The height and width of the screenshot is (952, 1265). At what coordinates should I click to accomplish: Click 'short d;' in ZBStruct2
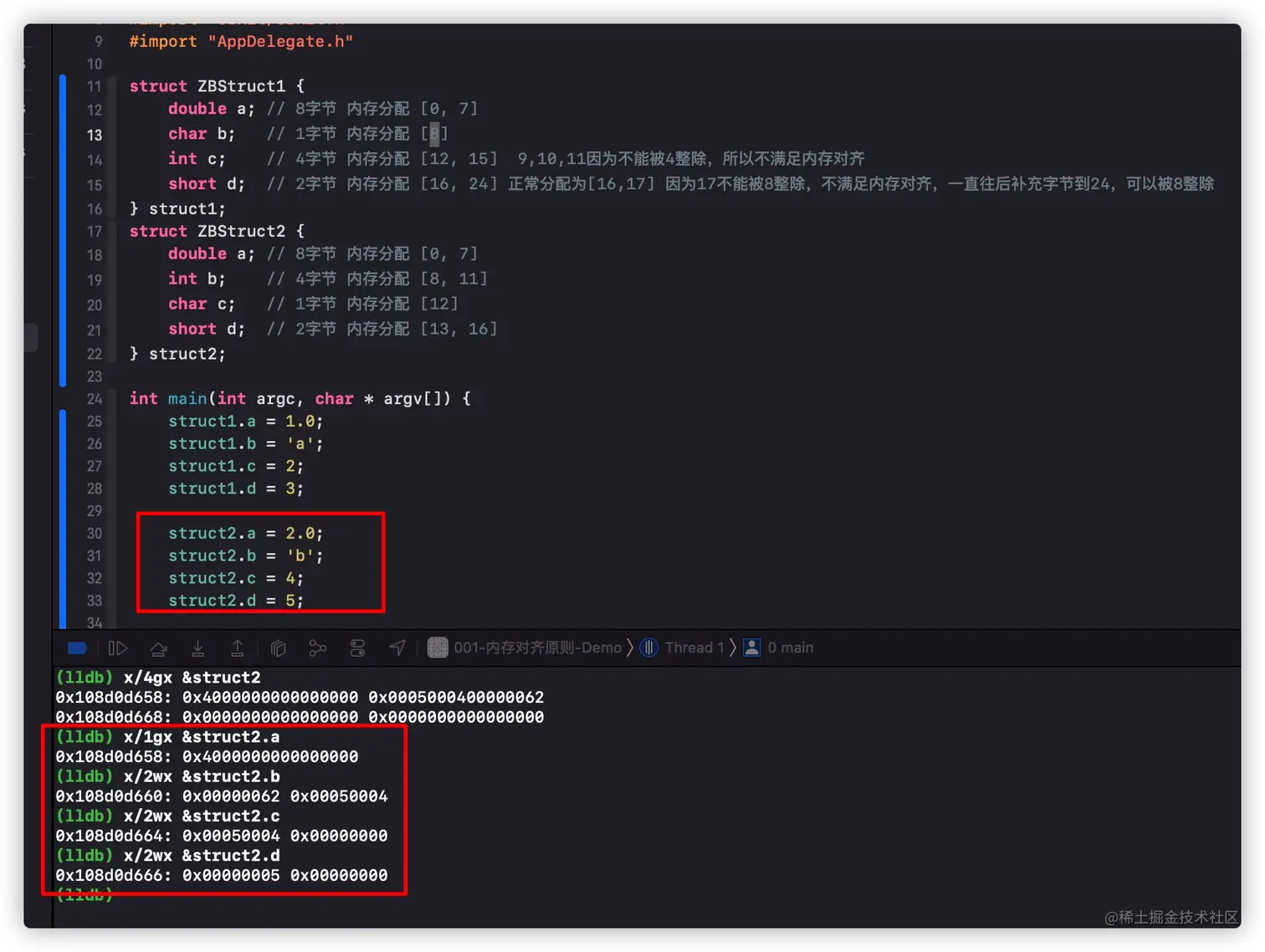click(x=207, y=329)
